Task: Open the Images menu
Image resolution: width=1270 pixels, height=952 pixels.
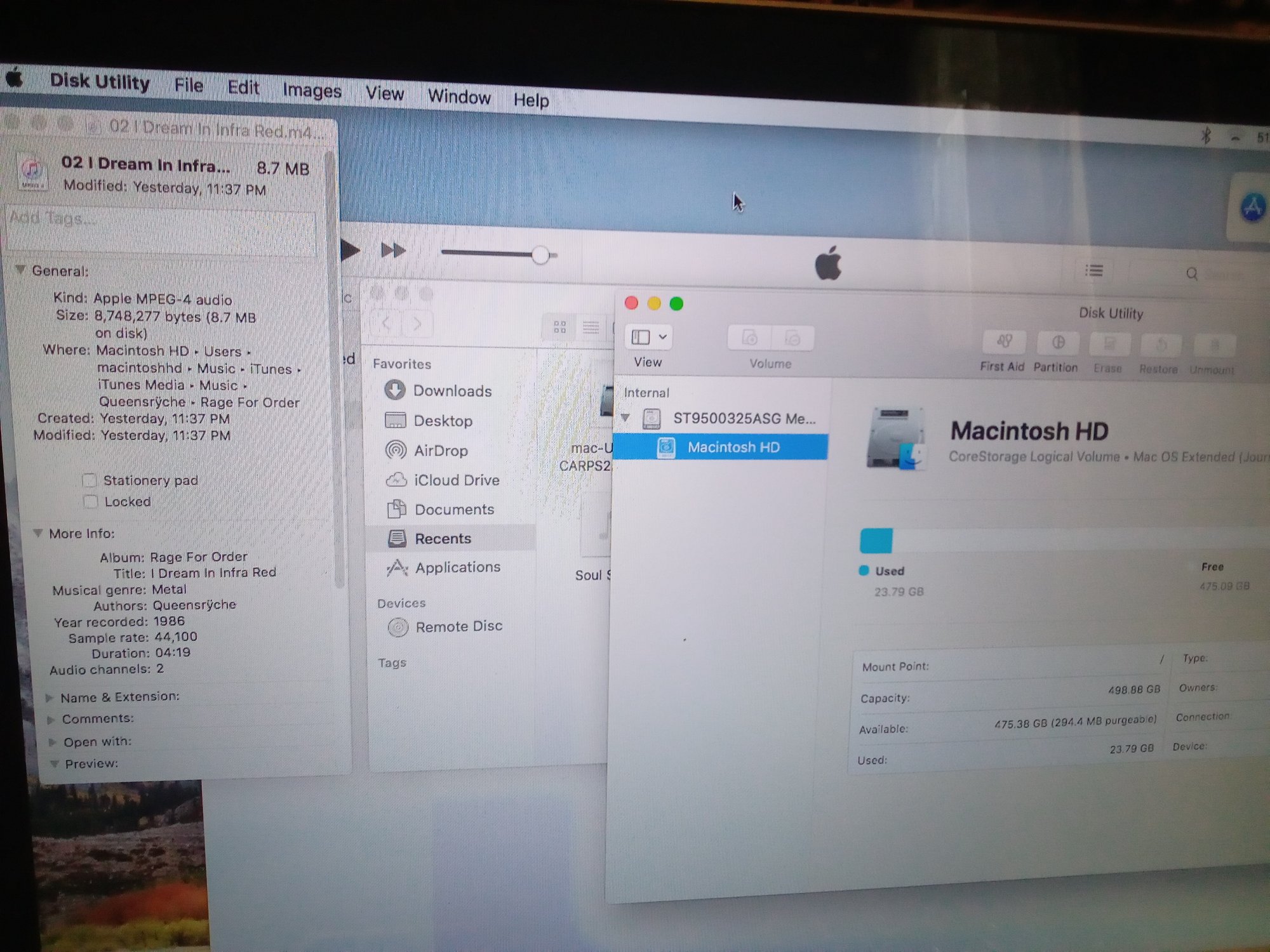Action: 312,91
